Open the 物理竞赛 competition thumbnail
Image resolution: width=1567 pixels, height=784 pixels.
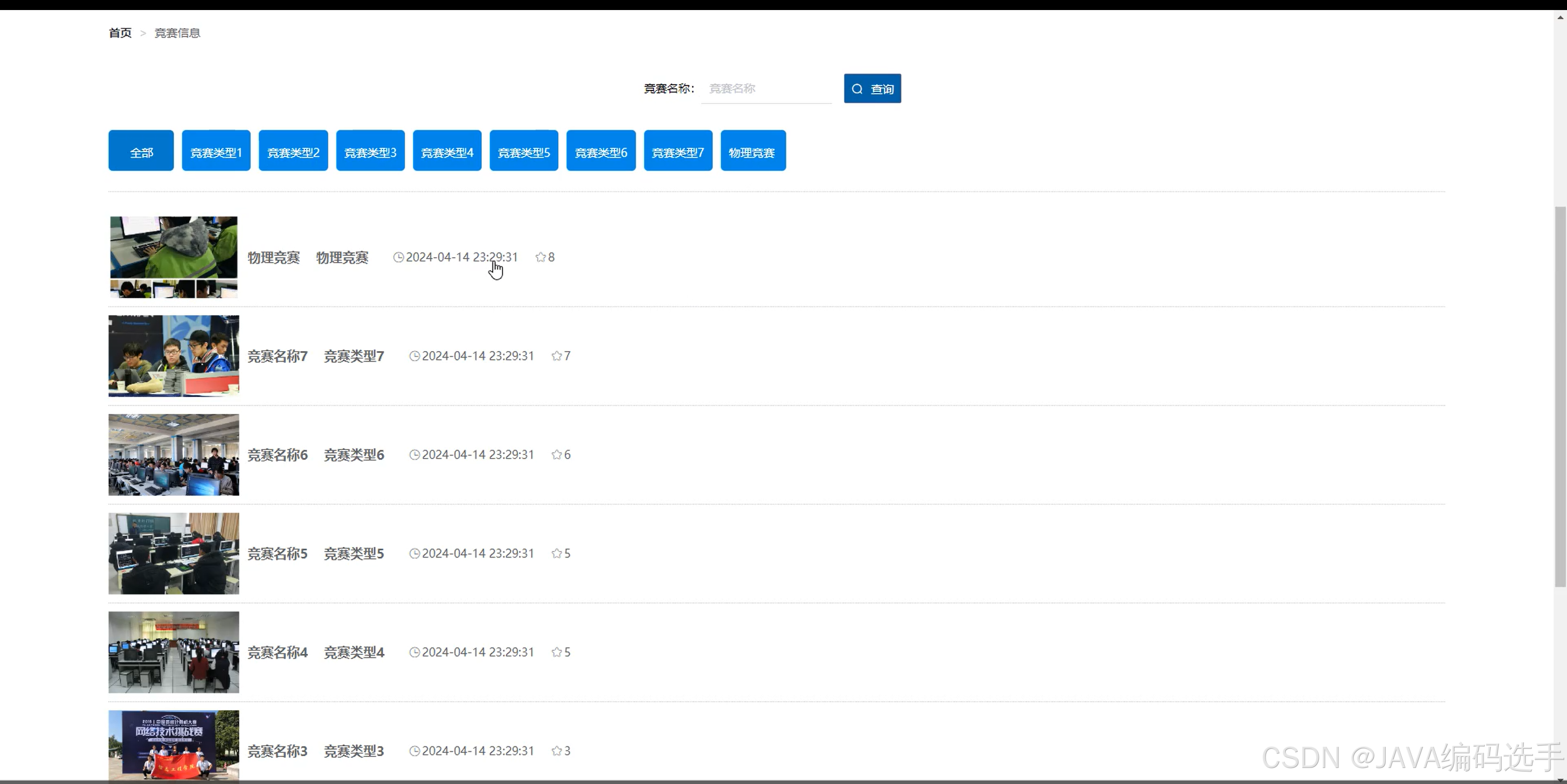(173, 257)
